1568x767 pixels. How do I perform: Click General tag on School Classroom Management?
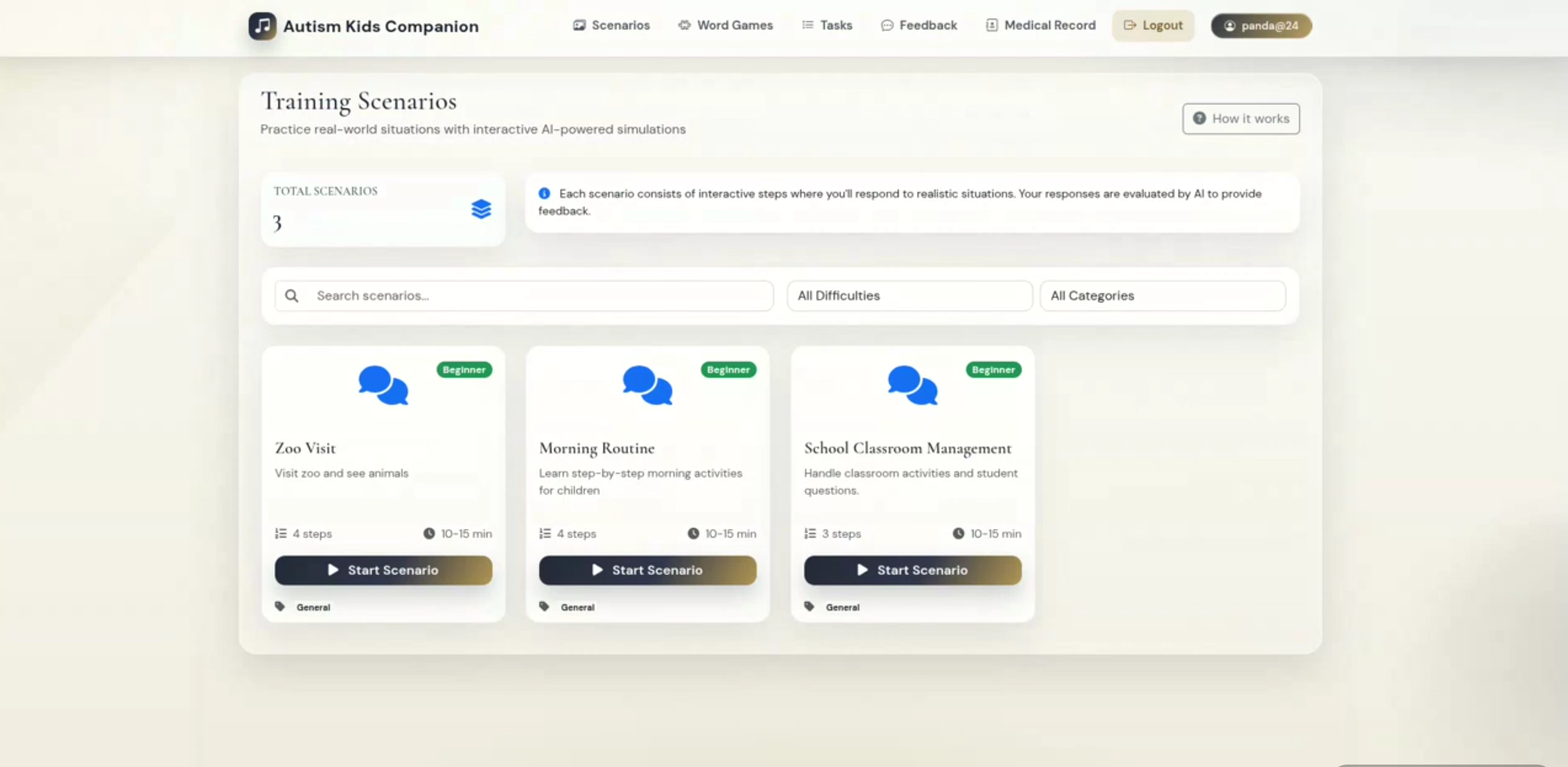coord(843,607)
